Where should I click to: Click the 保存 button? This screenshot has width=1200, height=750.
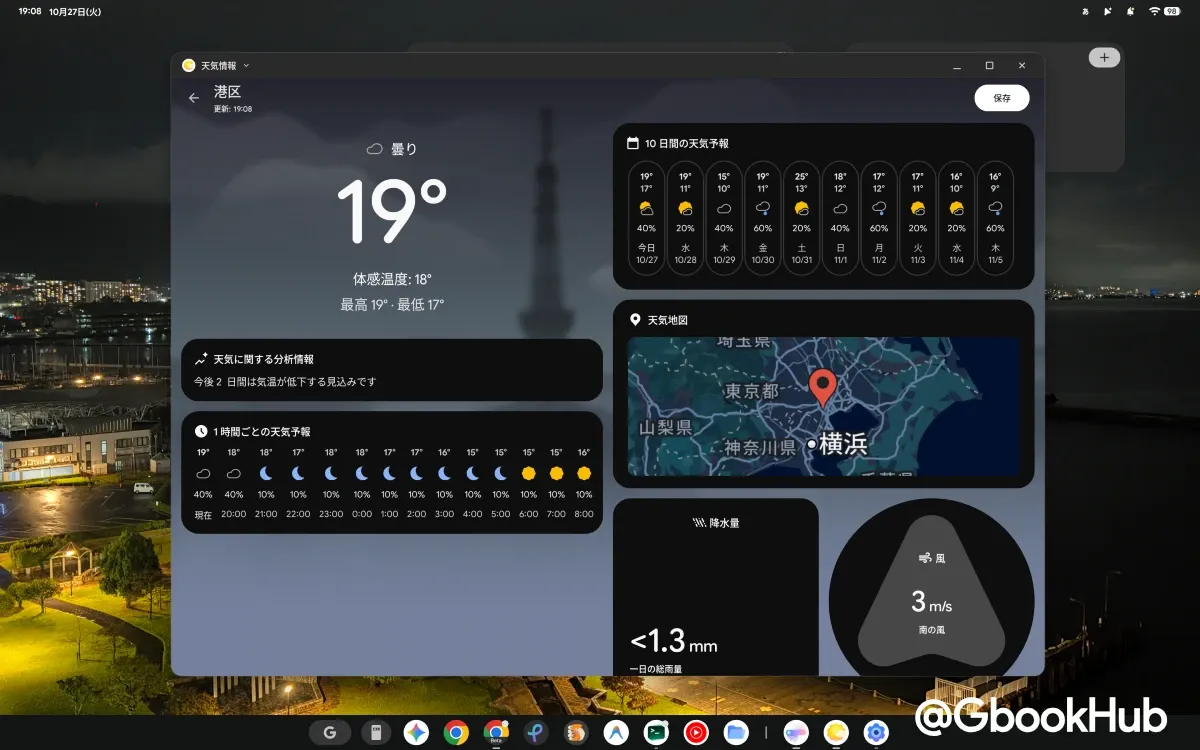coord(1002,98)
